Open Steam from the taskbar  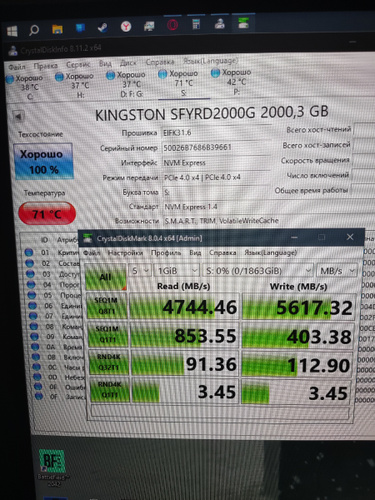[x=103, y=27]
